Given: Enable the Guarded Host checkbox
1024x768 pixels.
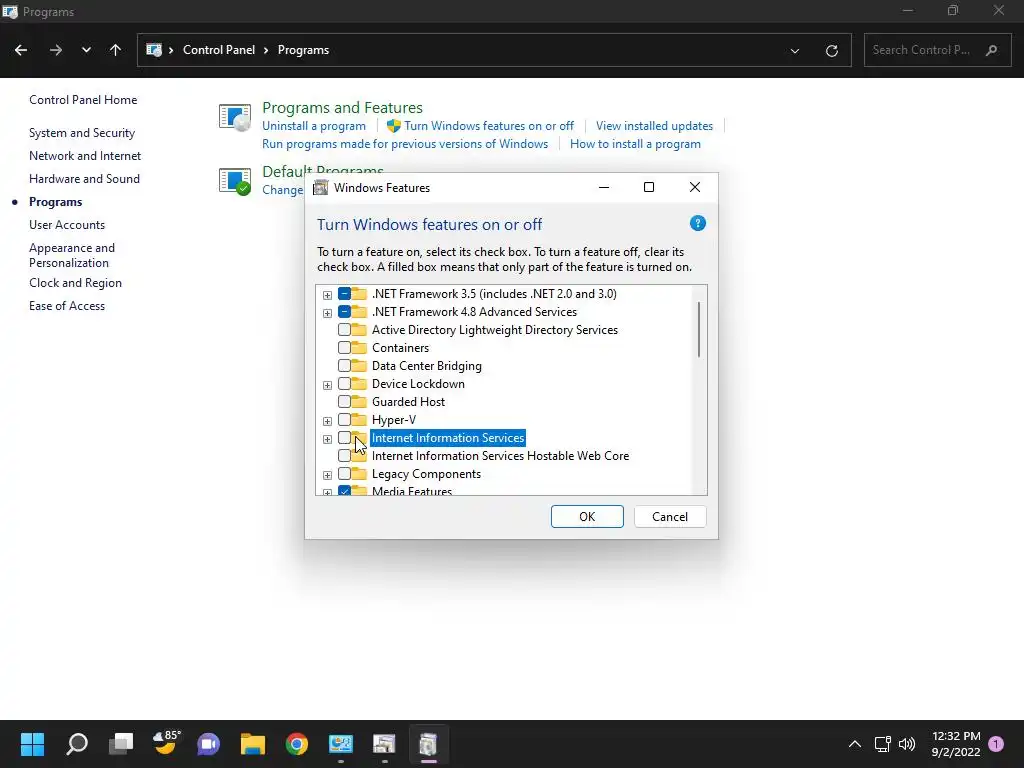Looking at the screenshot, I should tap(344, 402).
